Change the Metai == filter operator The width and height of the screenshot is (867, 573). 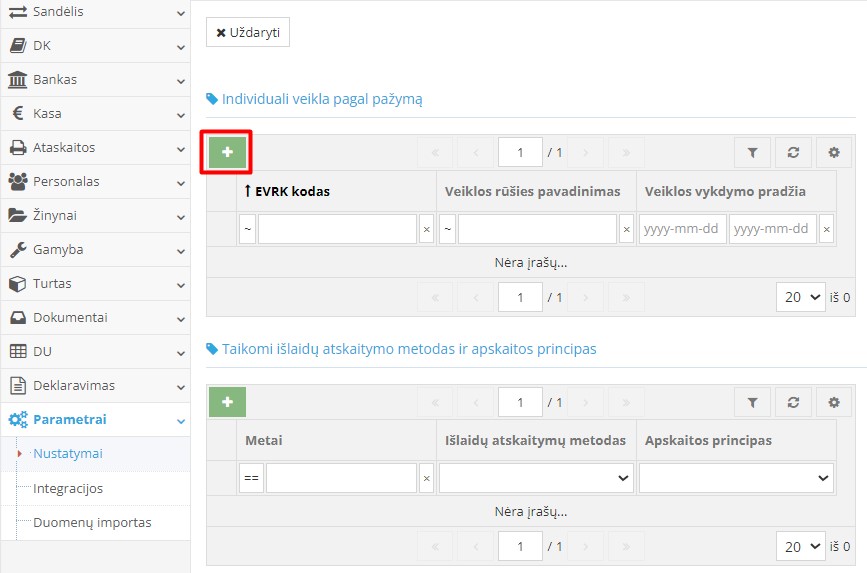tap(252, 478)
